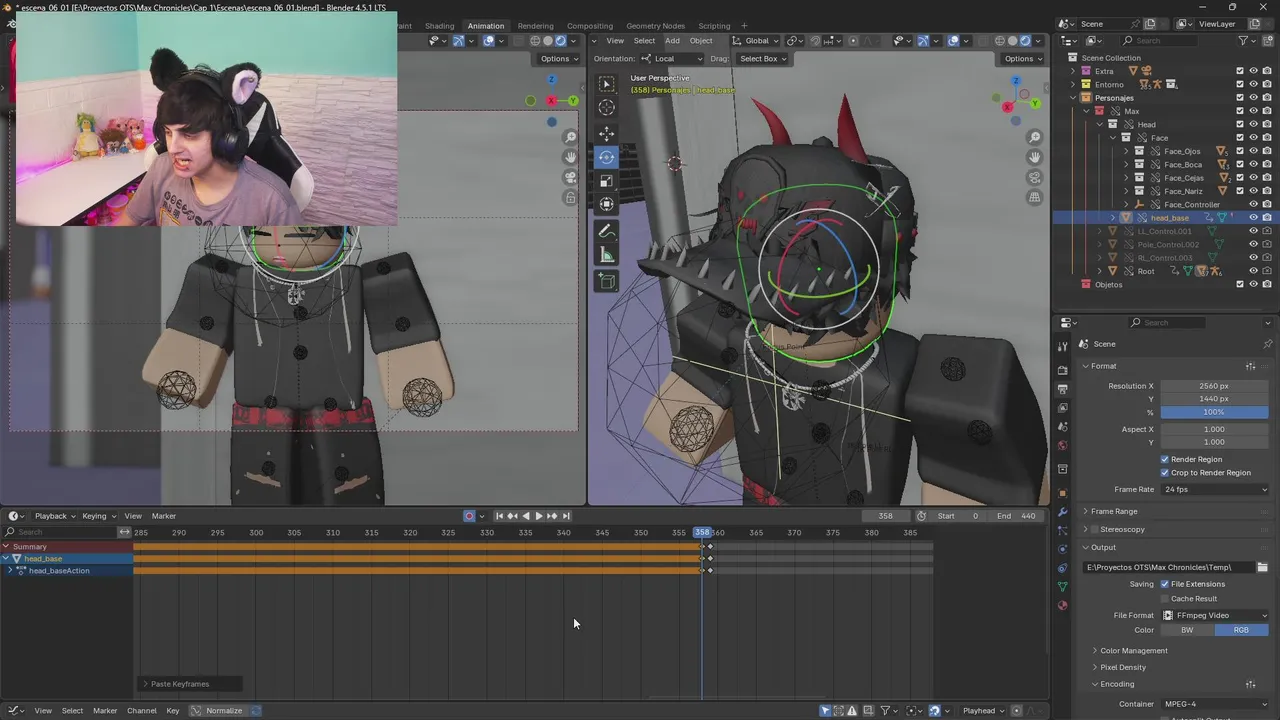1280x720 pixels.
Task: Expand the Extra collection in the outliner
Action: pos(1073,71)
